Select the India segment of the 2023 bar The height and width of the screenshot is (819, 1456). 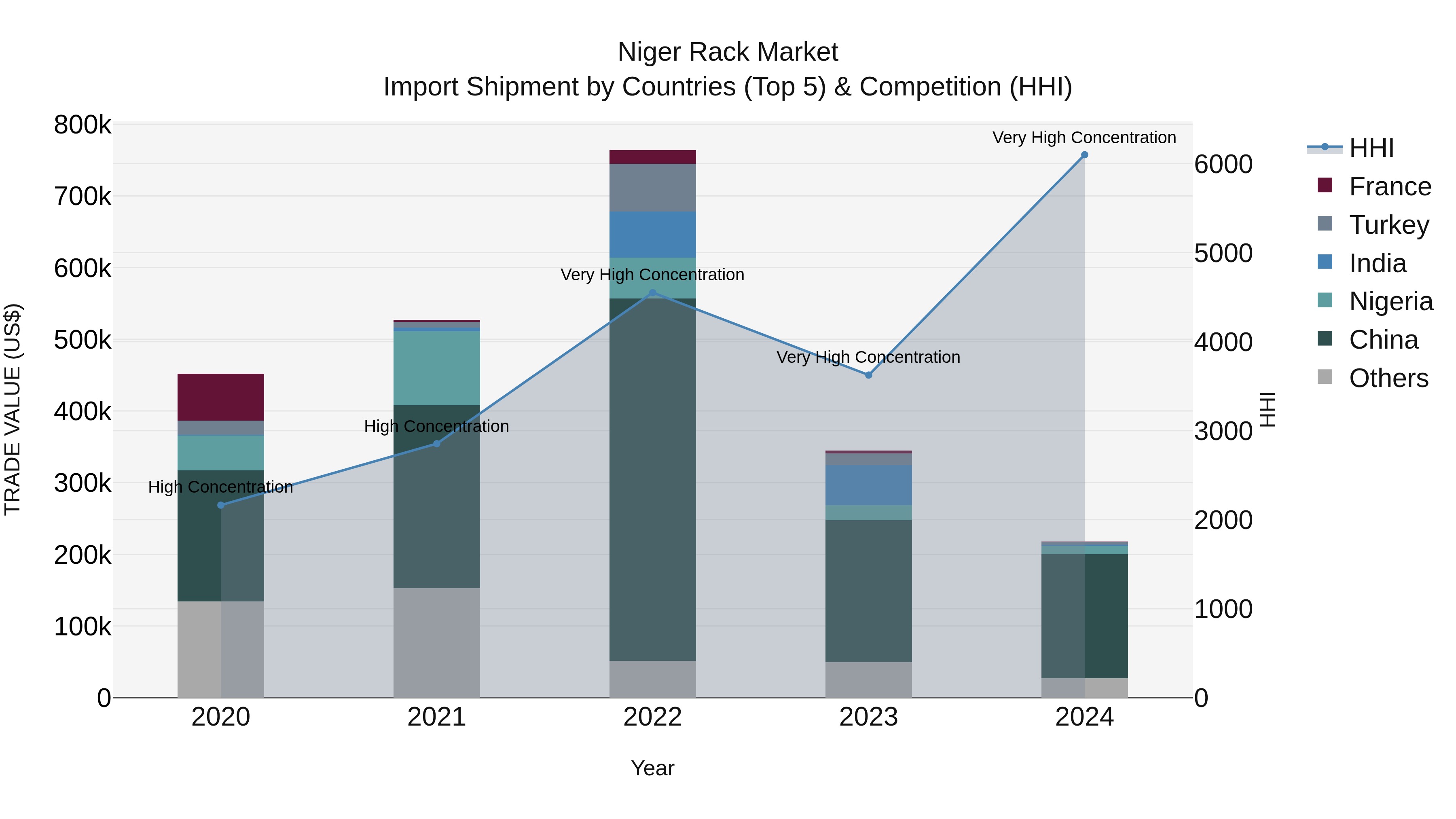click(x=869, y=485)
